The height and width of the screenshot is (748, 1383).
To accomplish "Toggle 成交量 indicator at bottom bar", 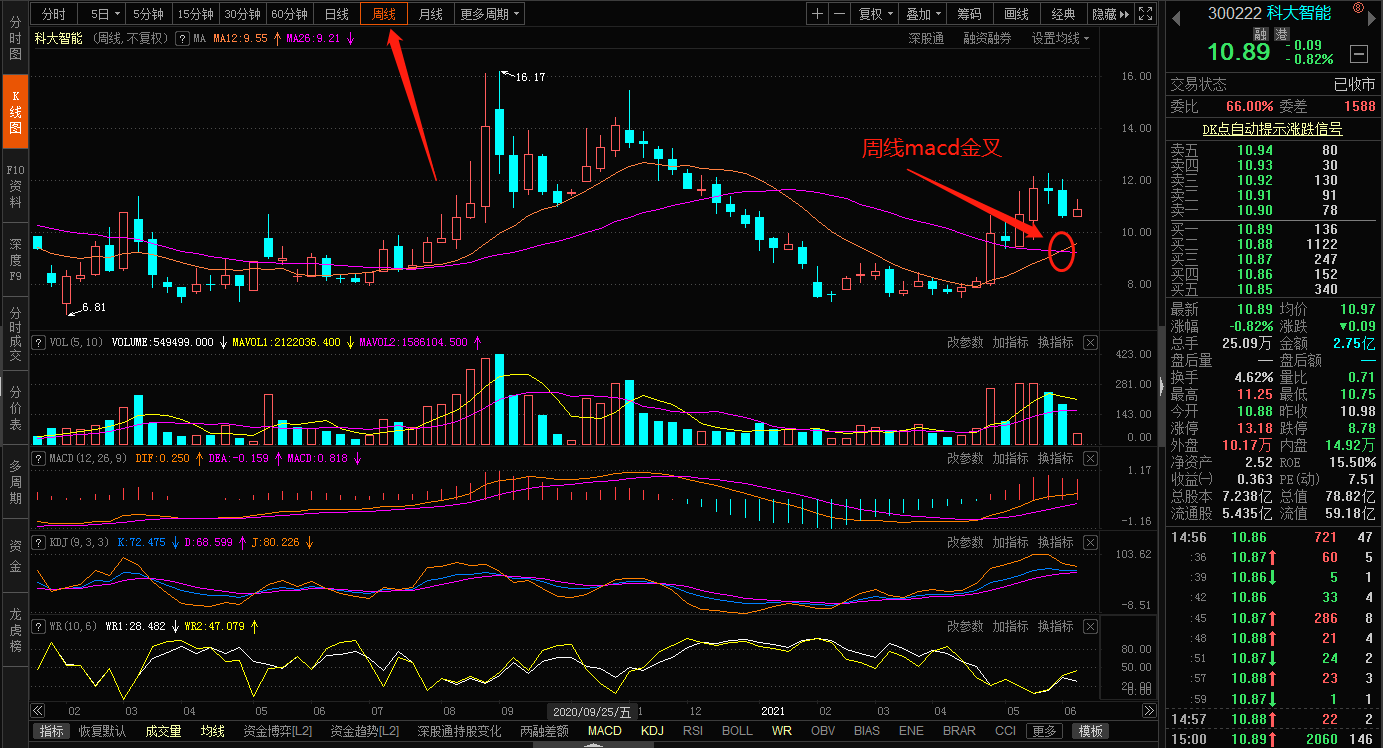I will 164,731.
